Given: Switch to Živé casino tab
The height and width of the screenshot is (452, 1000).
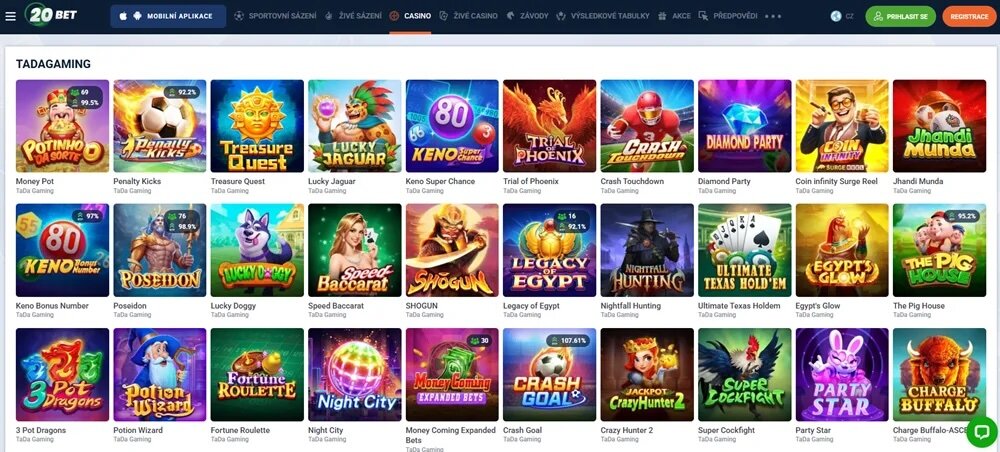Looking at the screenshot, I should pyautogui.click(x=468, y=16).
